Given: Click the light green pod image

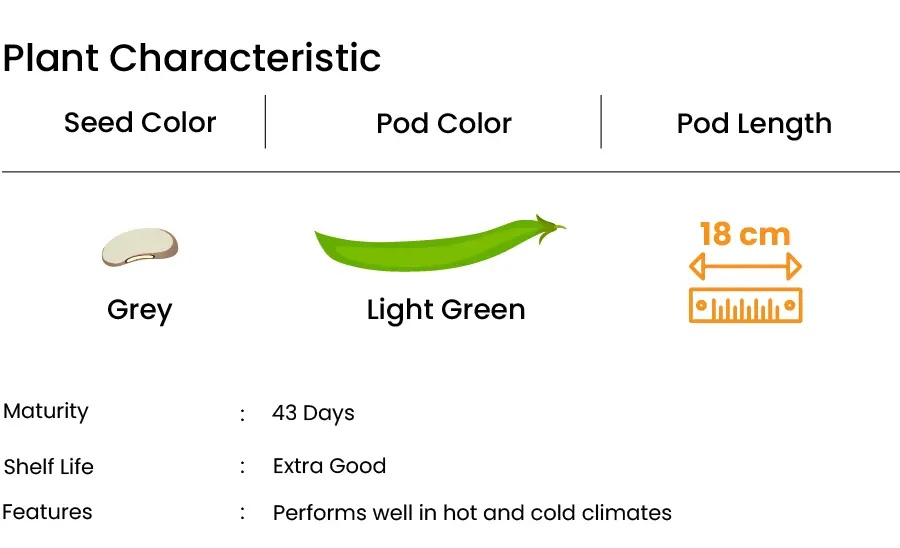Looking at the screenshot, I should 440,243.
